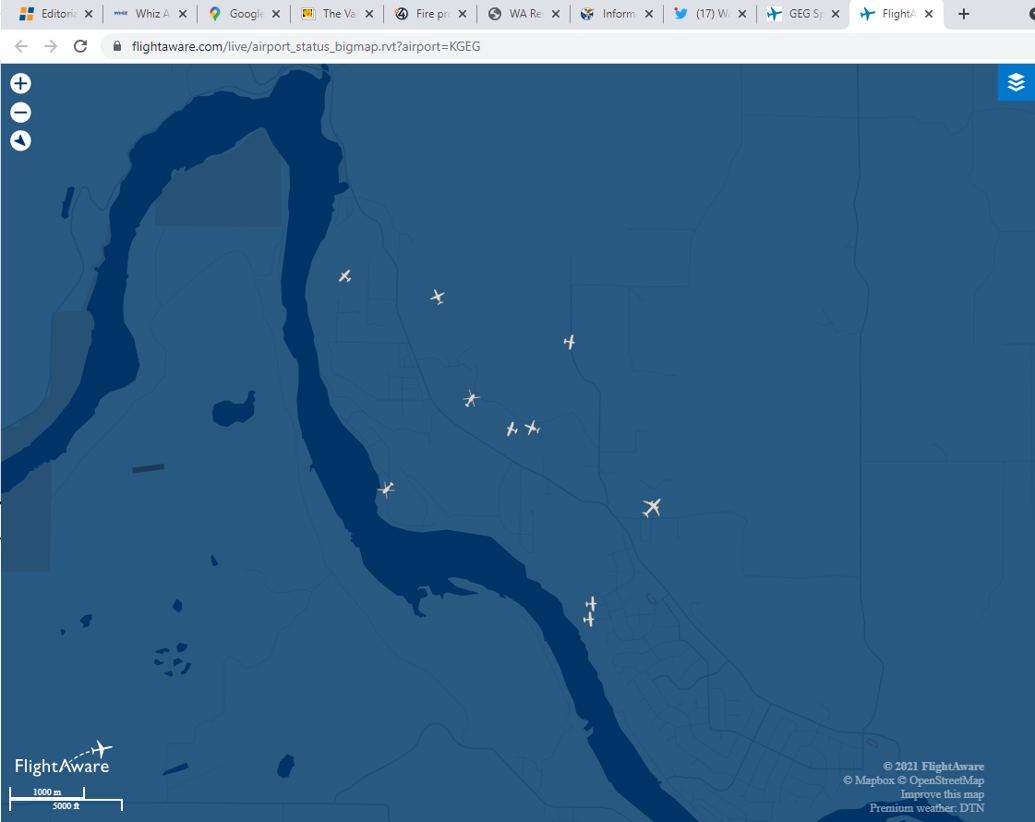Select the aircraft positioned over the river
This screenshot has height=822, width=1035.
(x=387, y=489)
